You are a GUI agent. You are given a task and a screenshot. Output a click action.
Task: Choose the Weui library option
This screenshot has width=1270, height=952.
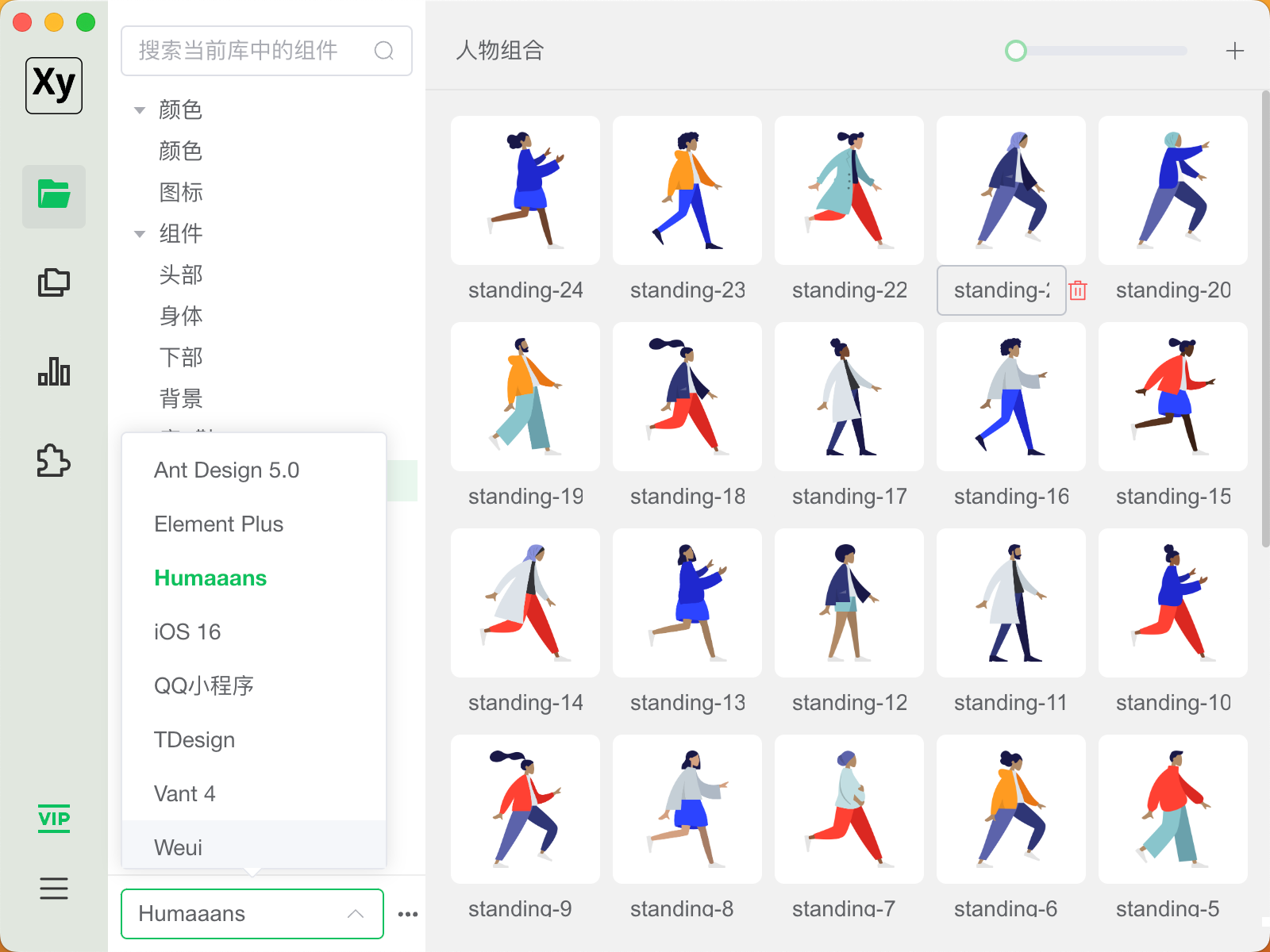[178, 847]
